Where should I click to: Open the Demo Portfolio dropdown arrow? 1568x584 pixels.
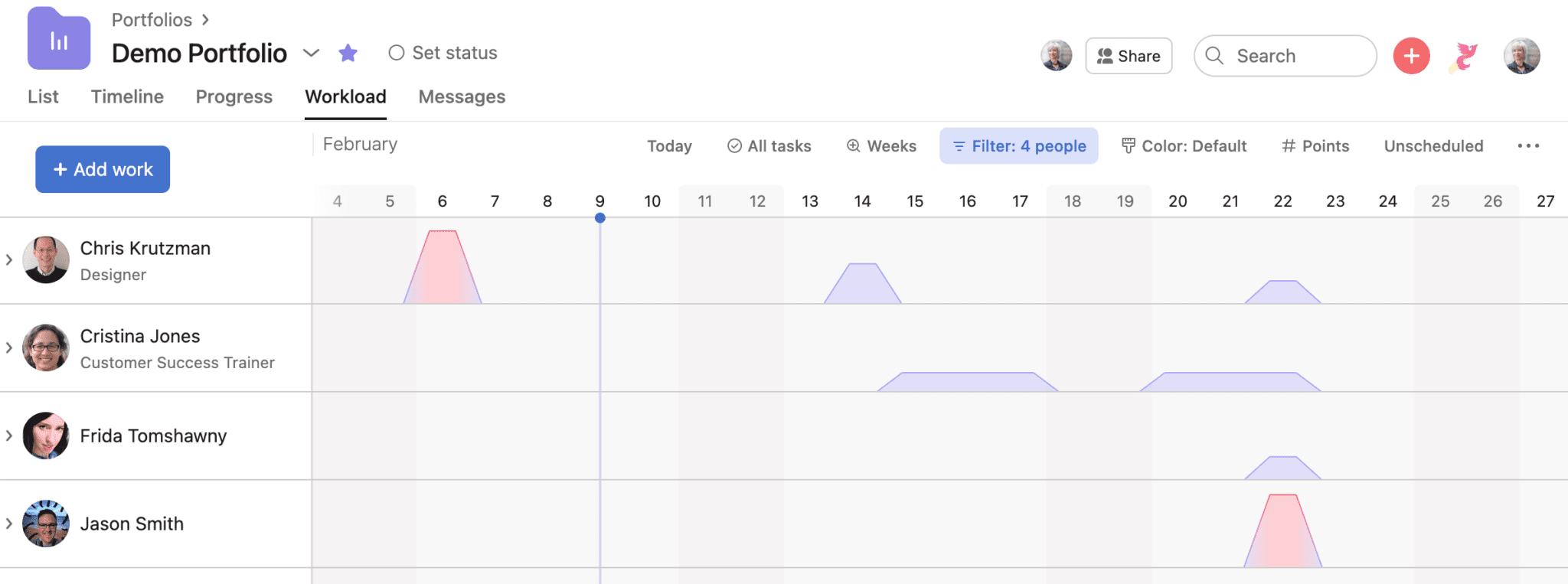pyautogui.click(x=311, y=53)
